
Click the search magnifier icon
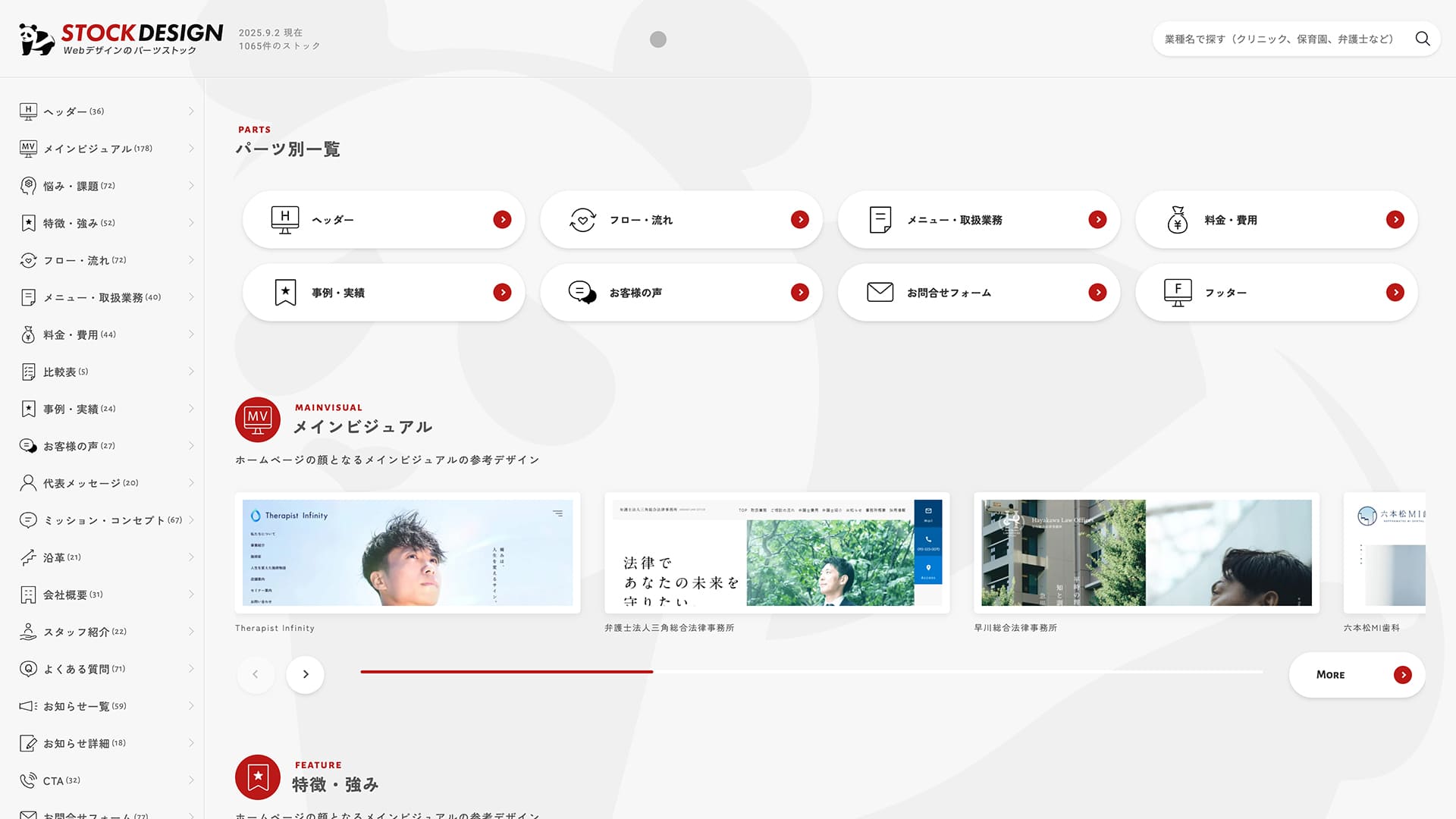pos(1423,39)
